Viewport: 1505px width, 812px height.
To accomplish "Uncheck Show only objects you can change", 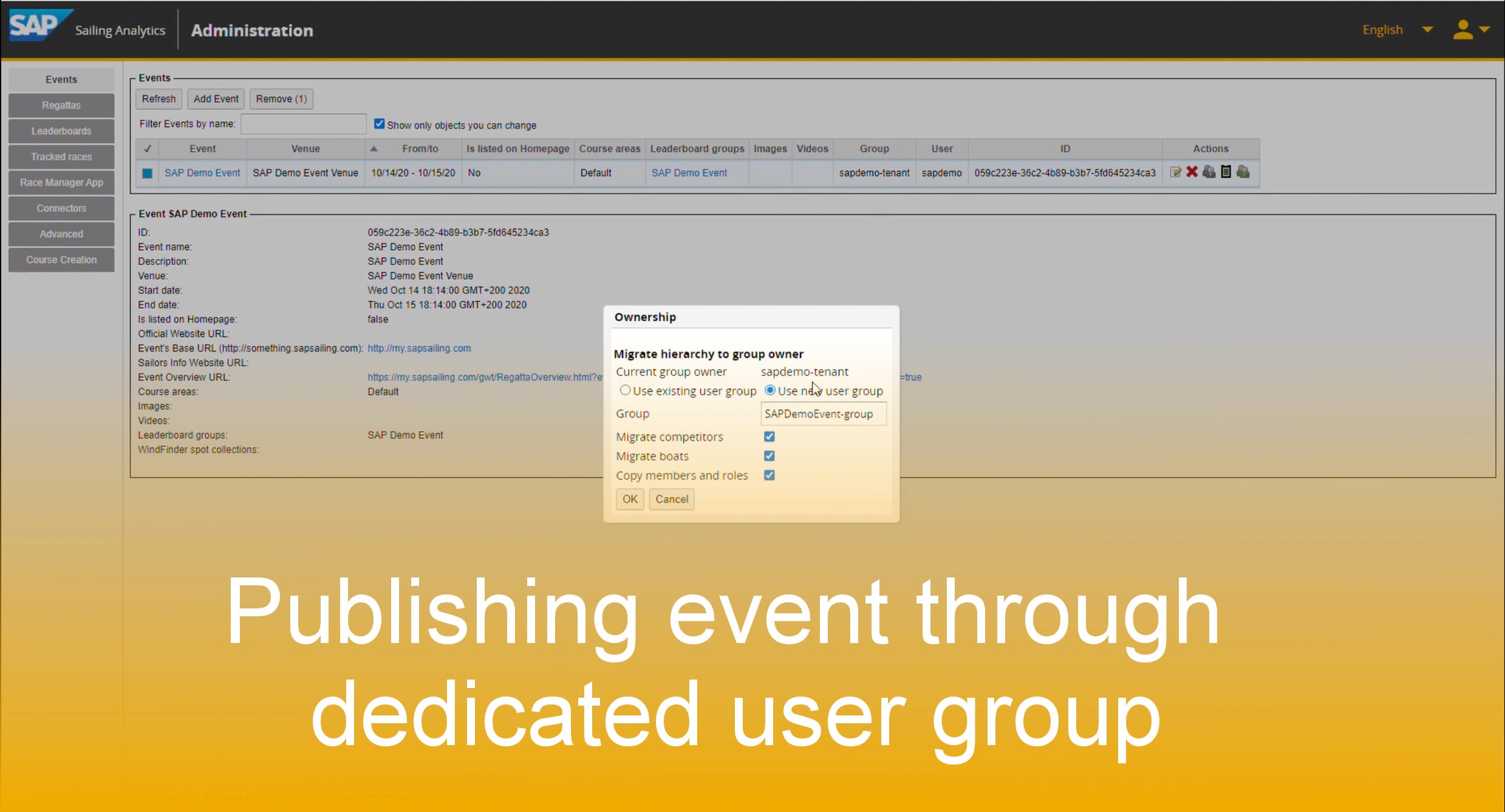I will tap(379, 123).
